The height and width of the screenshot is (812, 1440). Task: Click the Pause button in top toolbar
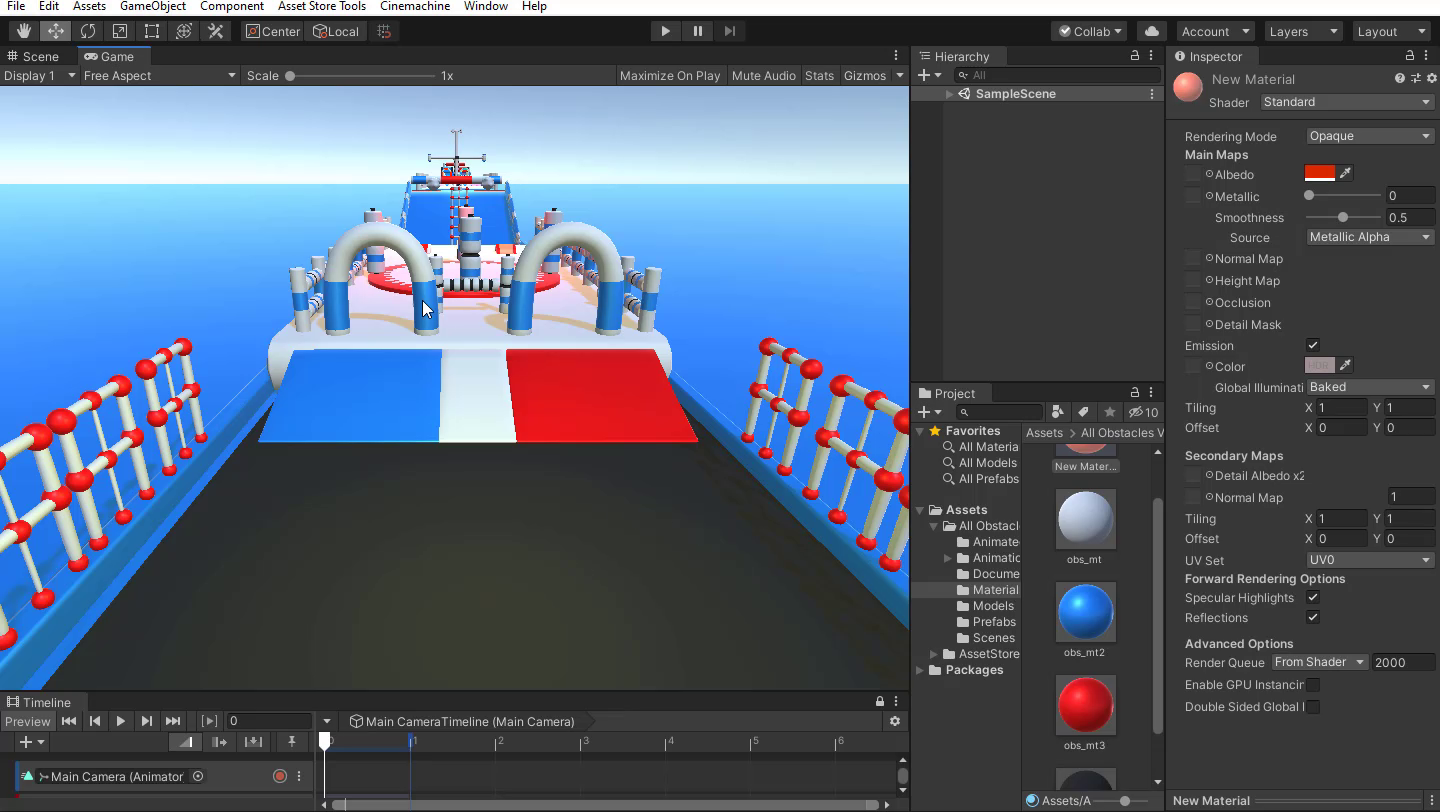pos(697,31)
